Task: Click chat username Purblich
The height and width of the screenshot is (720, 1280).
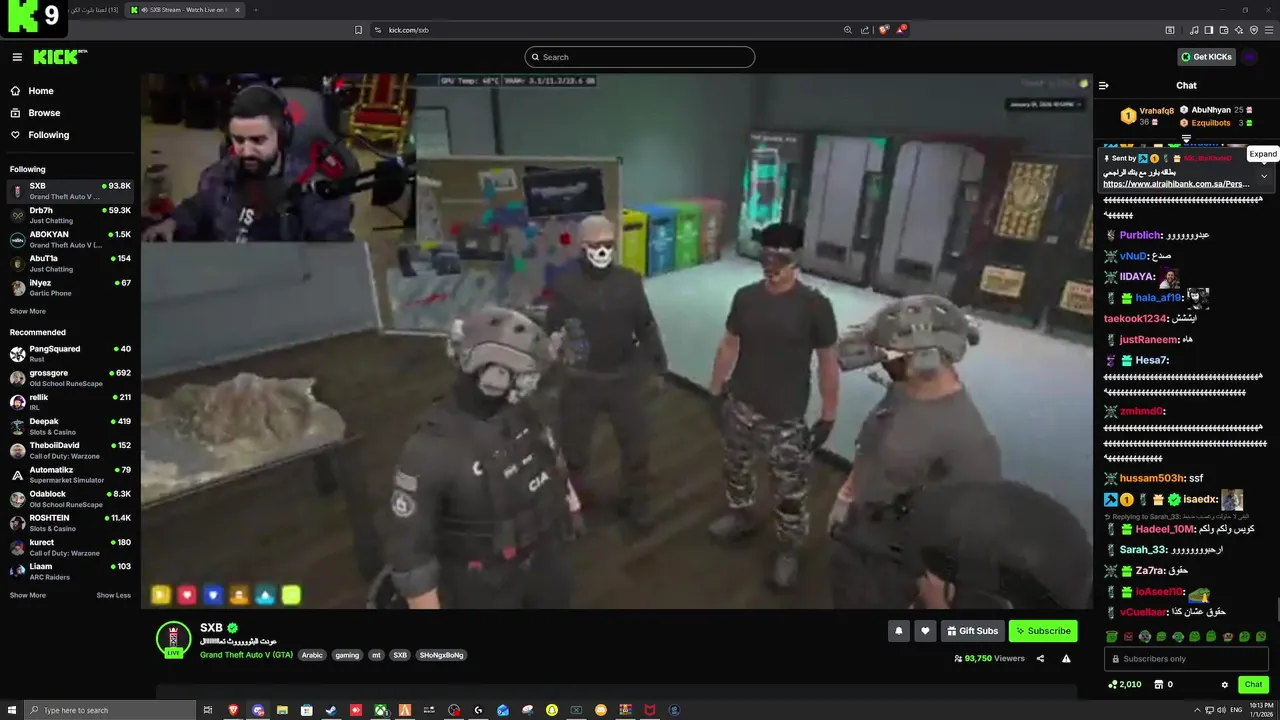Action: 1138,235
